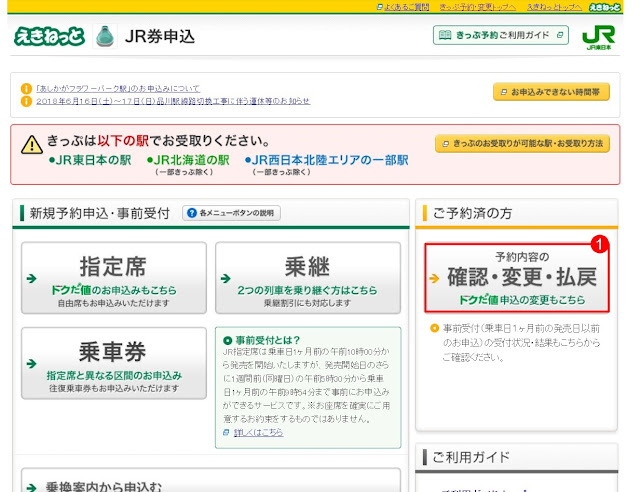Screen dimensions: 640x492
Task: Open きっぷのお受取りが可能な駅・お受取り方法 button
Action: pos(522,144)
